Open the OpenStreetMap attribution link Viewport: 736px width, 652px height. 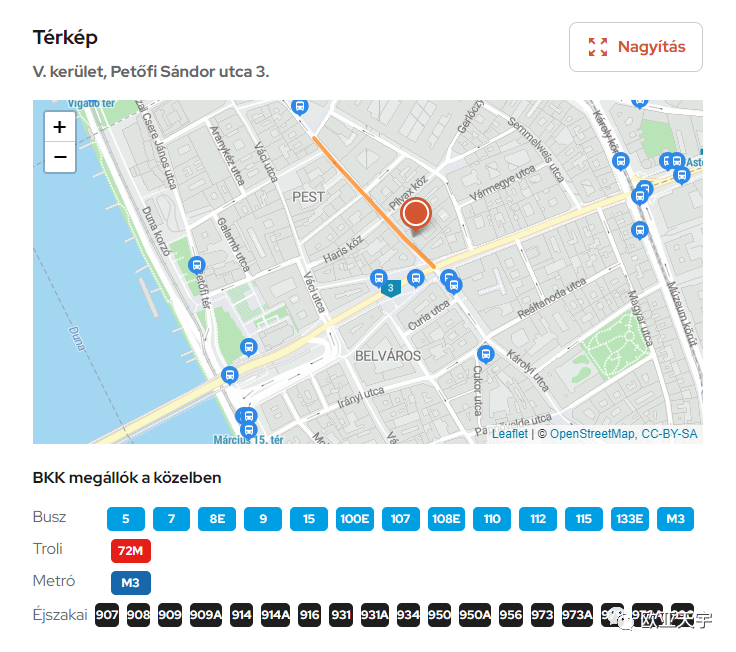coord(592,434)
